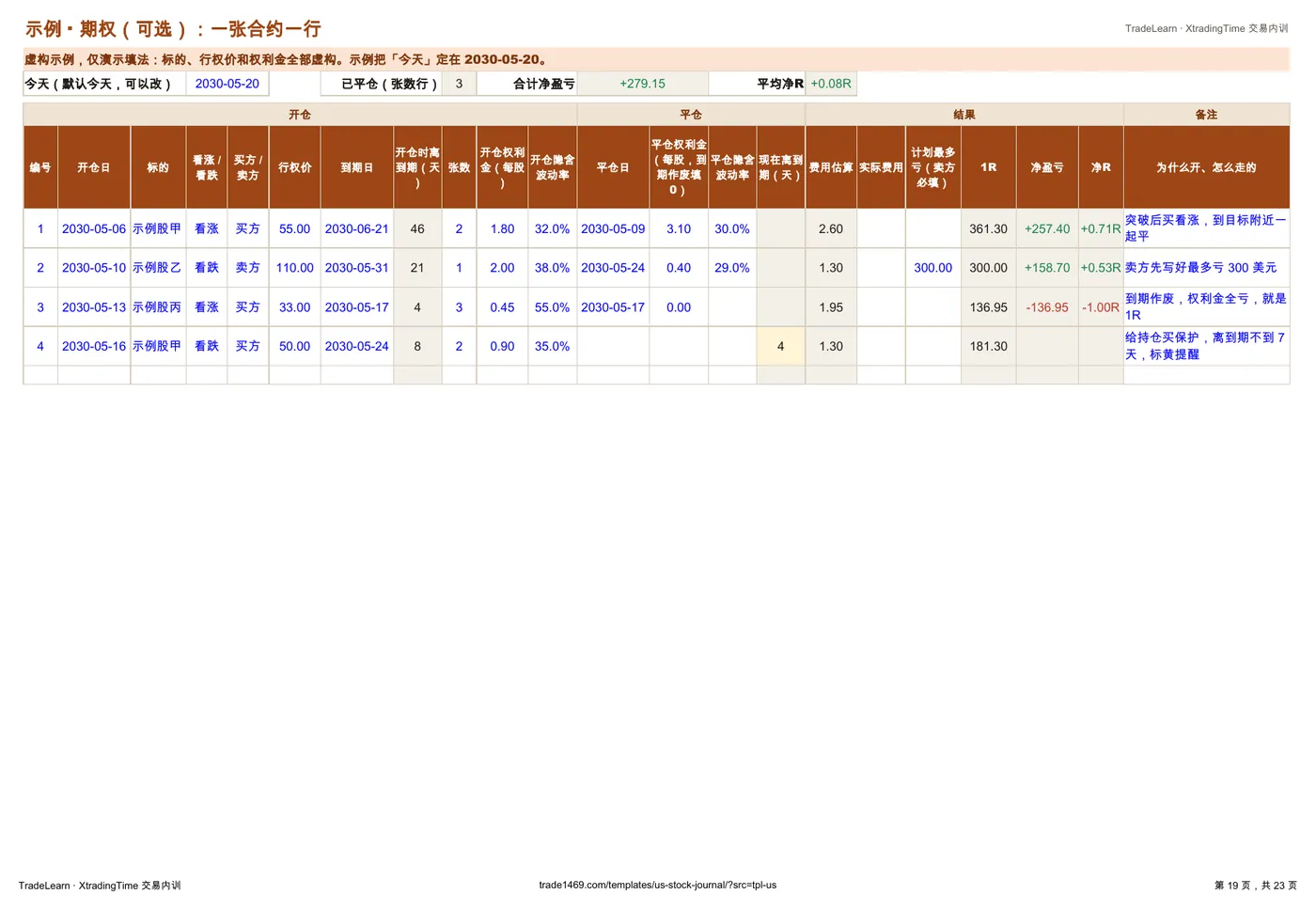Image resolution: width=1316 pixels, height=910 pixels.
Task: Click the "开仓隐含波动率" column header
Action: (x=553, y=167)
